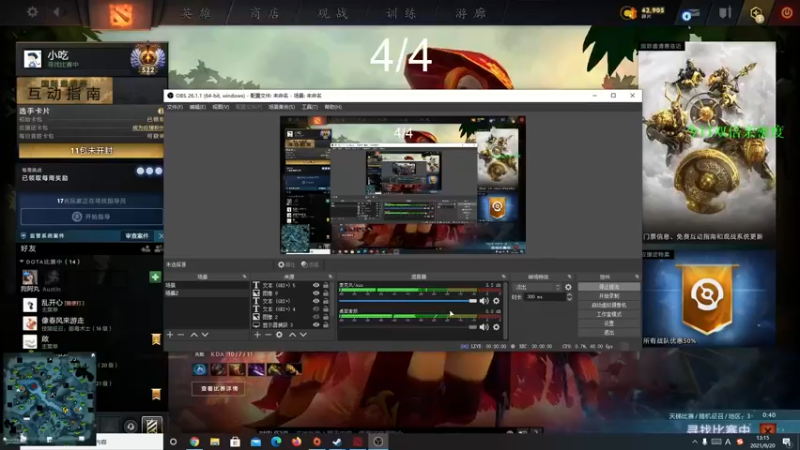Screen dimensions: 800x450
Task: Click the shards currency icon showing 42,905
Action: point(629,13)
